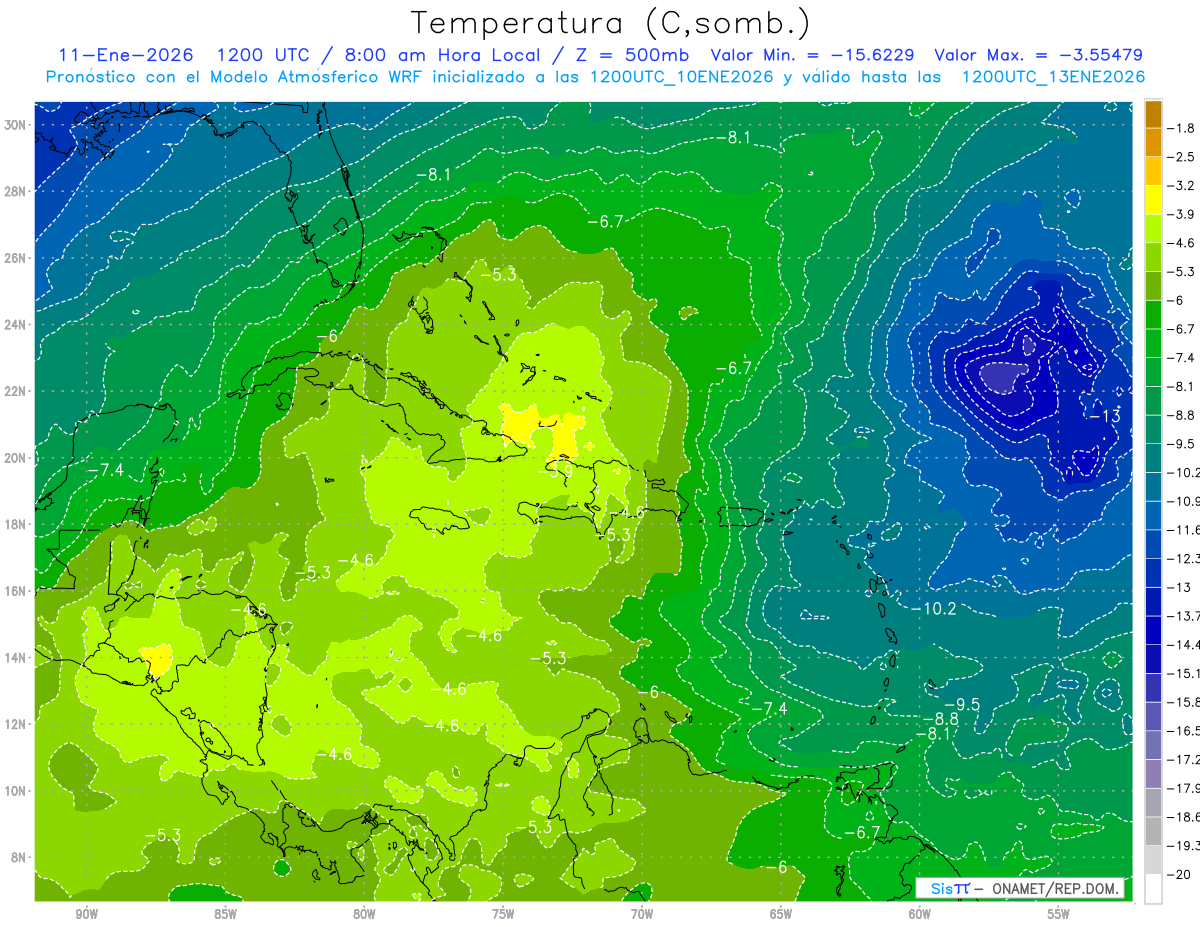Select the date text "11-Ene-2026"
Viewport: 1200px width, 927px height.
[x=125, y=55]
